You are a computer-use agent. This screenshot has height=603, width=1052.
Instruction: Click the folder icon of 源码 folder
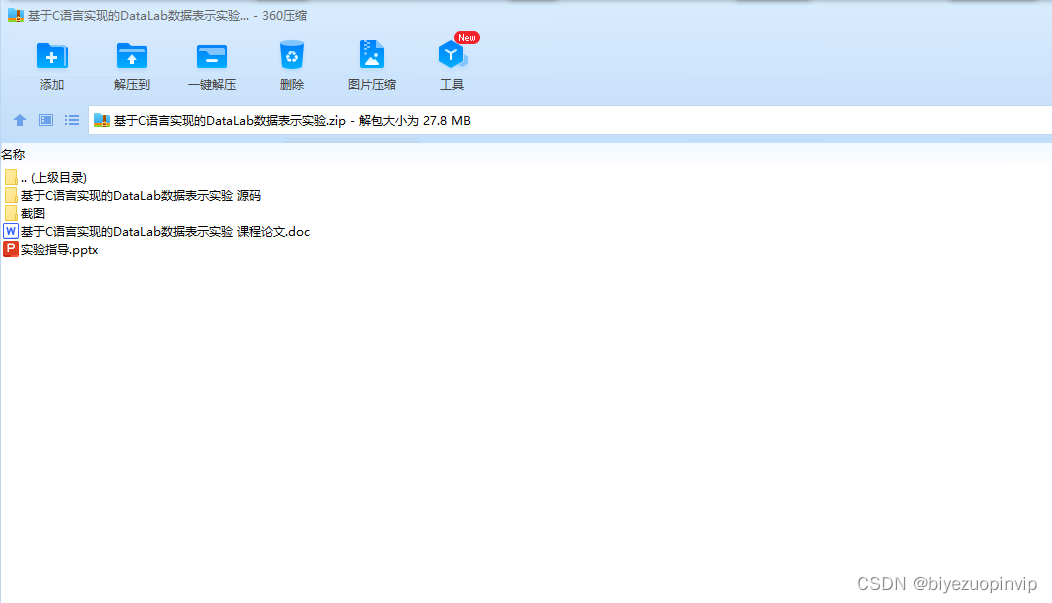pos(11,195)
